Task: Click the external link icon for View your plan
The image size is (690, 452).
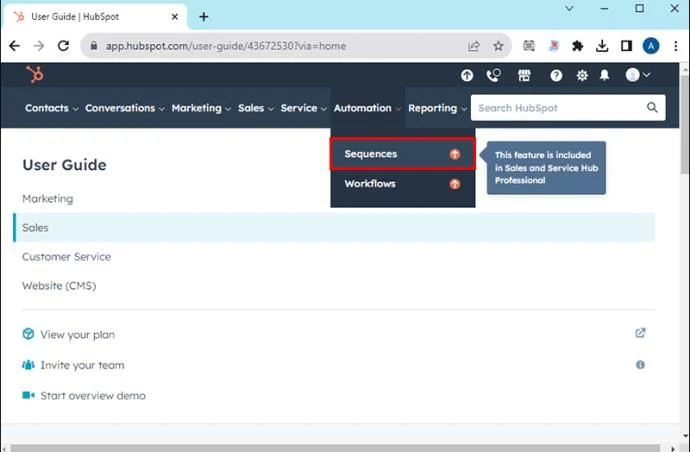Action: pyautogui.click(x=640, y=333)
